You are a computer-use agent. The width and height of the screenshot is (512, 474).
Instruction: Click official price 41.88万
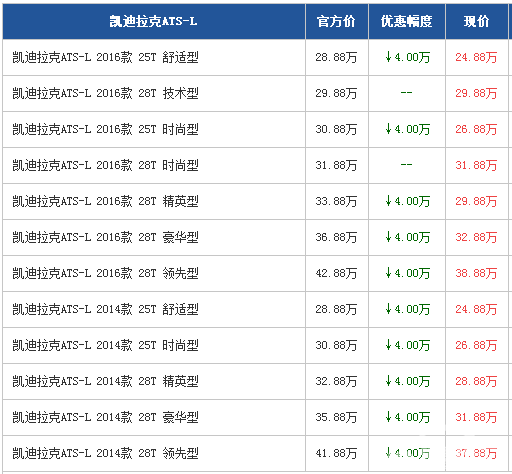336,453
